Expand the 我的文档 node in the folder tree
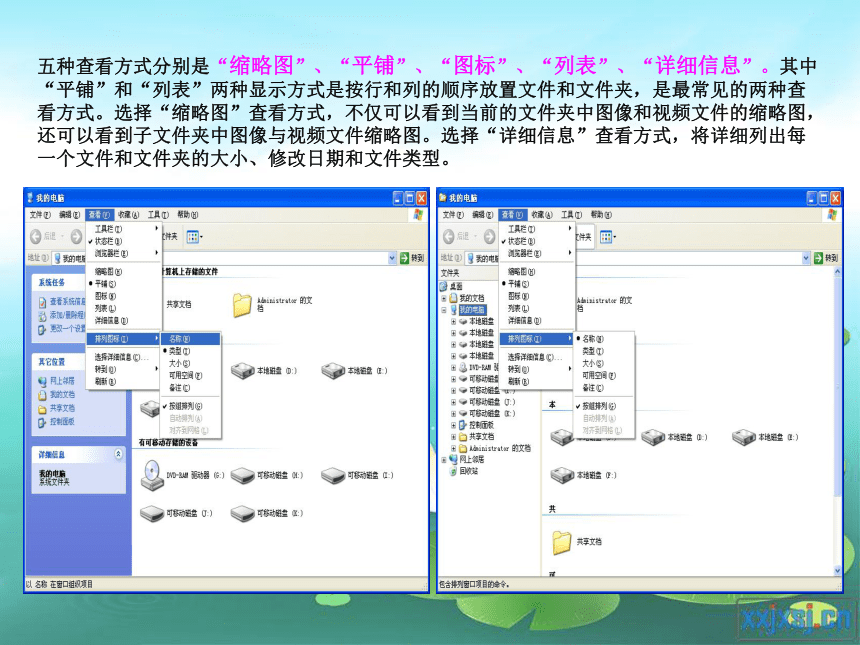The width and height of the screenshot is (860, 645). coord(444,299)
